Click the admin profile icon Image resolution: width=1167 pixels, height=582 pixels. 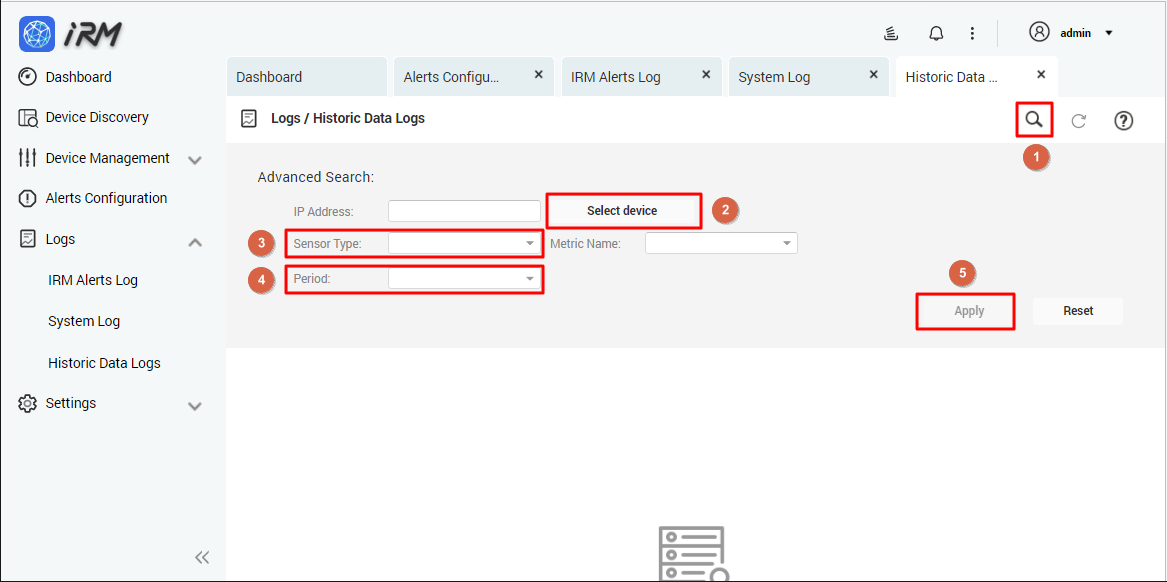tap(1038, 31)
